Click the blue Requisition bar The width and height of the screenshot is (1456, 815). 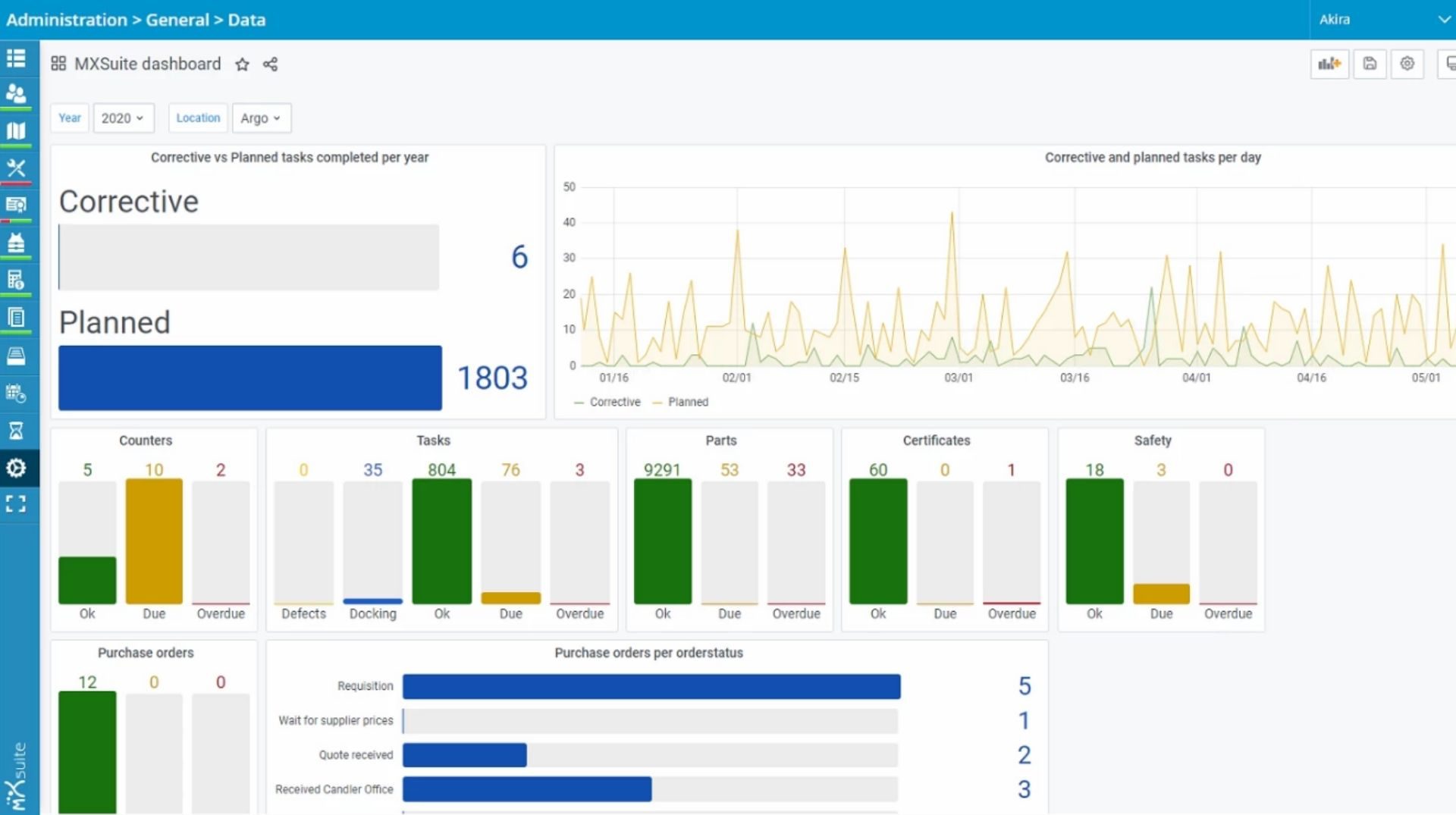(651, 686)
